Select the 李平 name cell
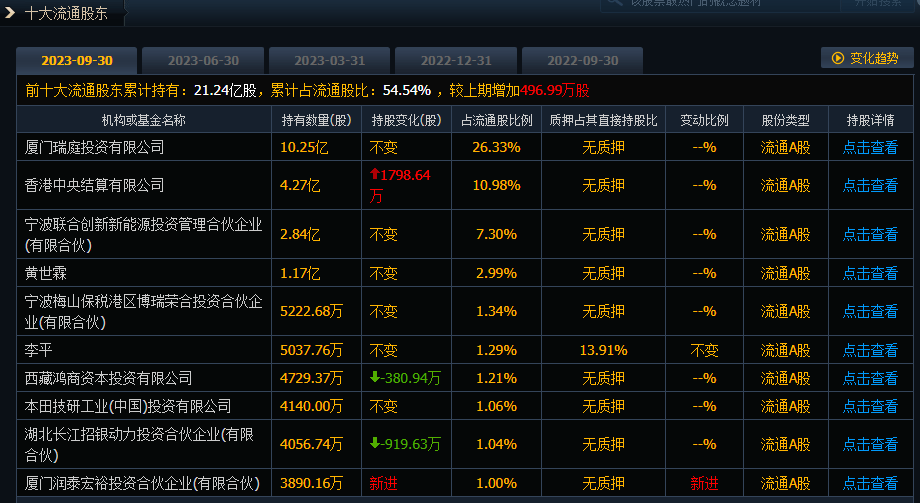Viewport: 920px width, 503px height. [144, 350]
